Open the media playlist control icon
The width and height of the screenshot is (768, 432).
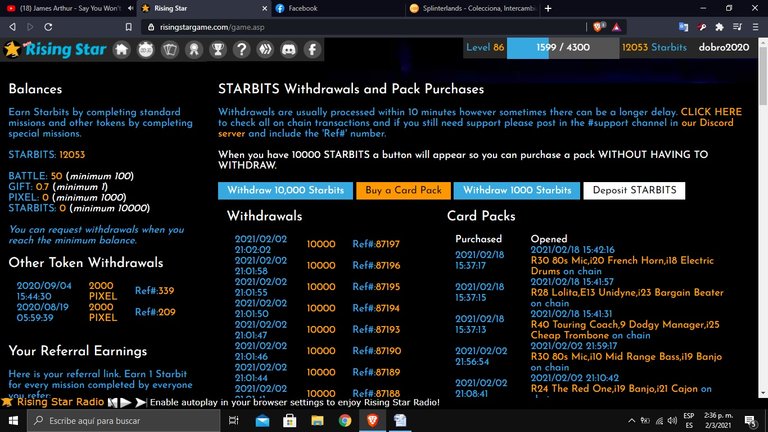coord(737,27)
